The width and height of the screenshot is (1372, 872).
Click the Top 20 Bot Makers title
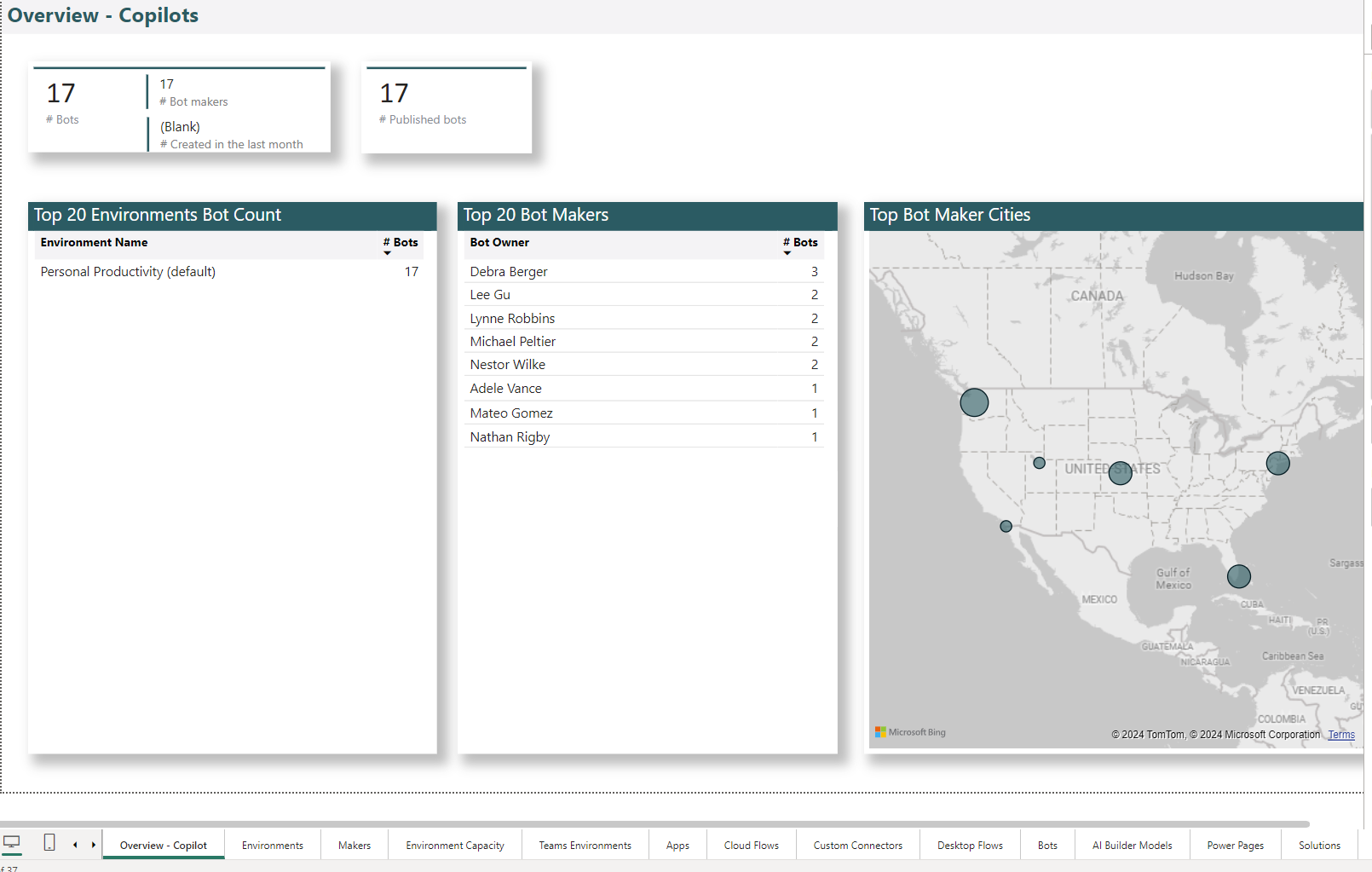coord(536,215)
